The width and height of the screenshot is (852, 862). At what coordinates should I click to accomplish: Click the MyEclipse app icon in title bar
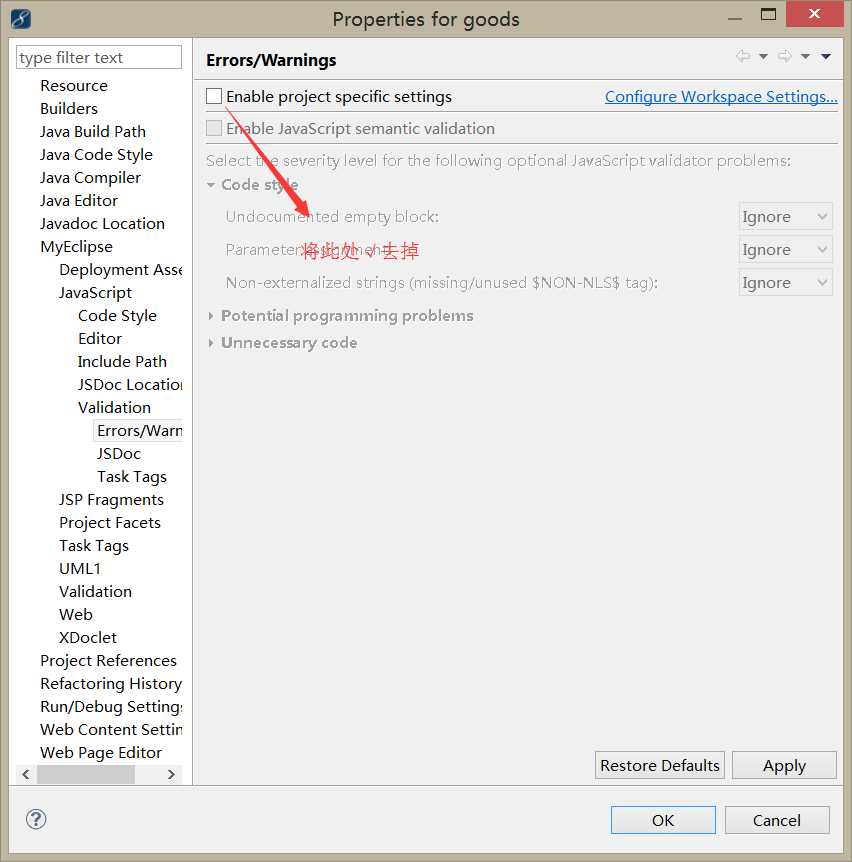[20, 19]
